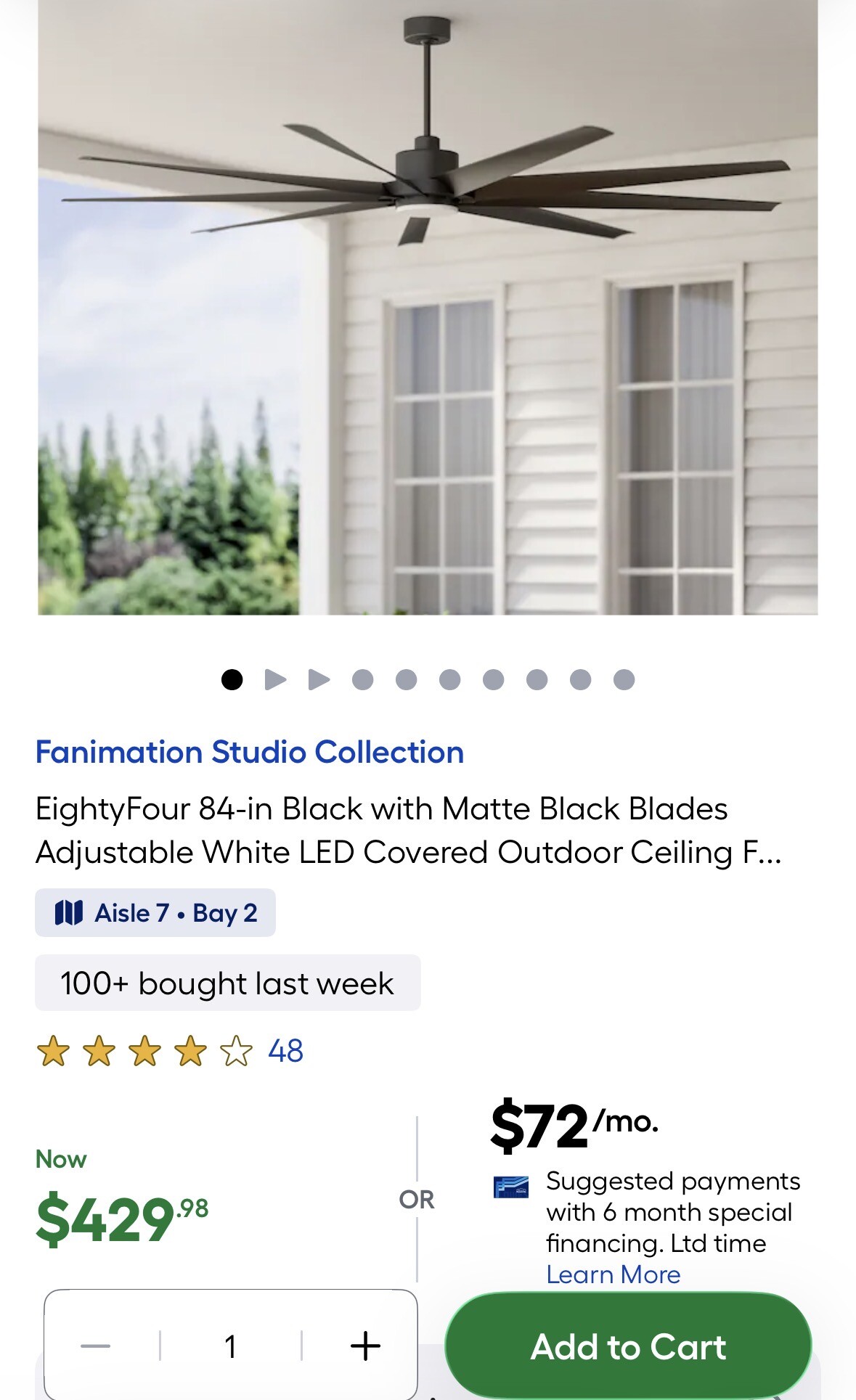Decrease quantity with the minus button

pyautogui.click(x=96, y=1346)
